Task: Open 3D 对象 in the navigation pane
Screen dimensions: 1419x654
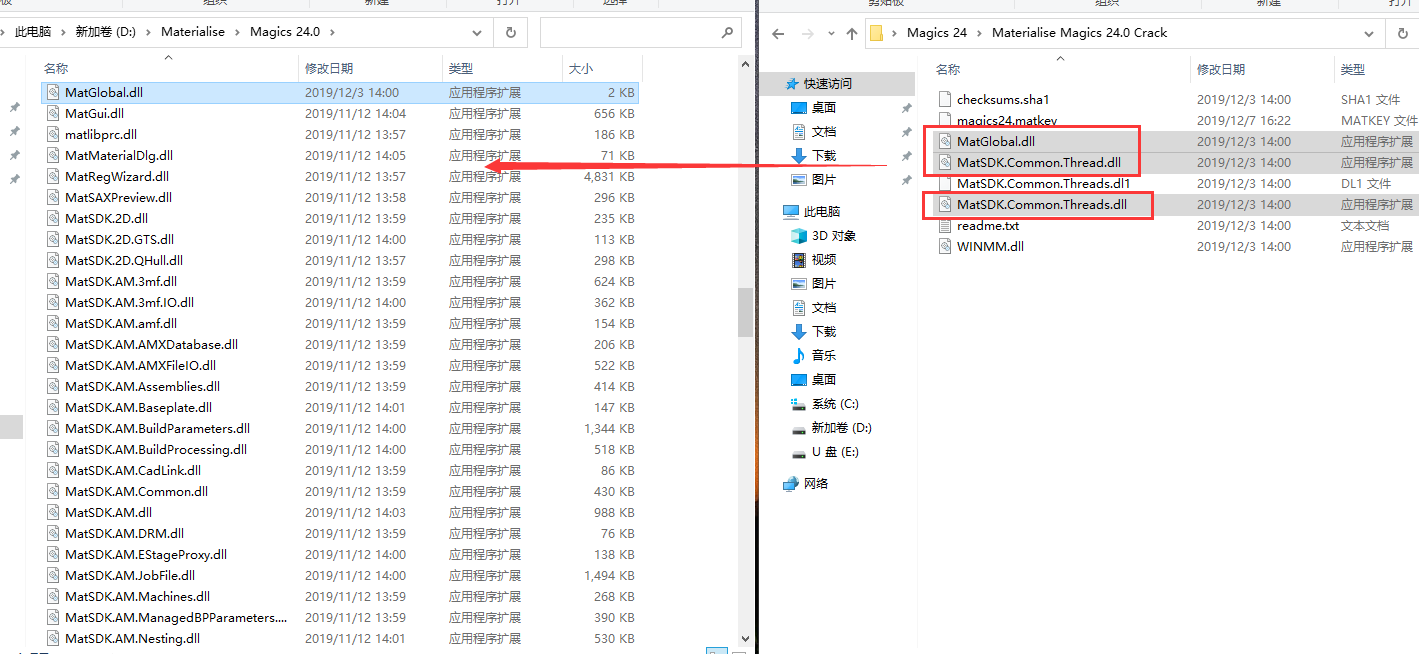Action: [x=833, y=236]
